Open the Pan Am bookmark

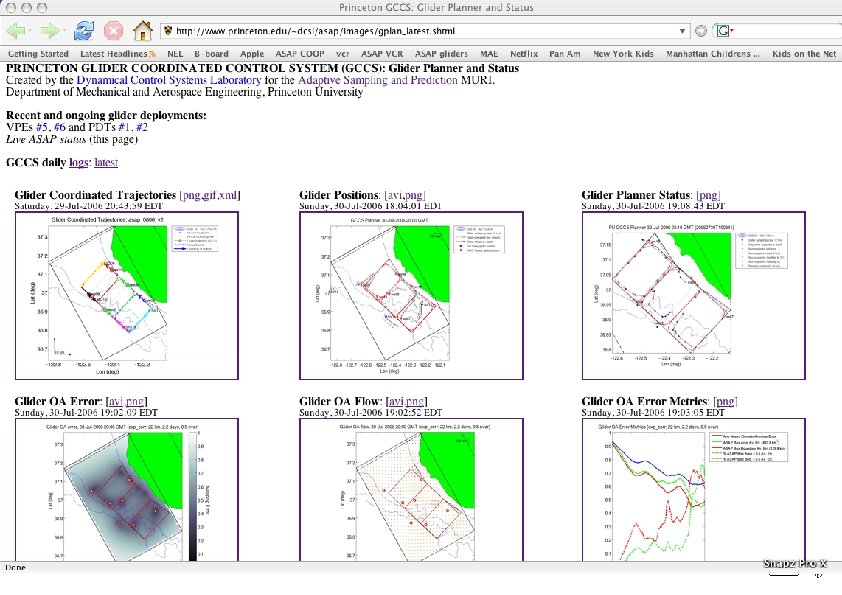[564, 54]
